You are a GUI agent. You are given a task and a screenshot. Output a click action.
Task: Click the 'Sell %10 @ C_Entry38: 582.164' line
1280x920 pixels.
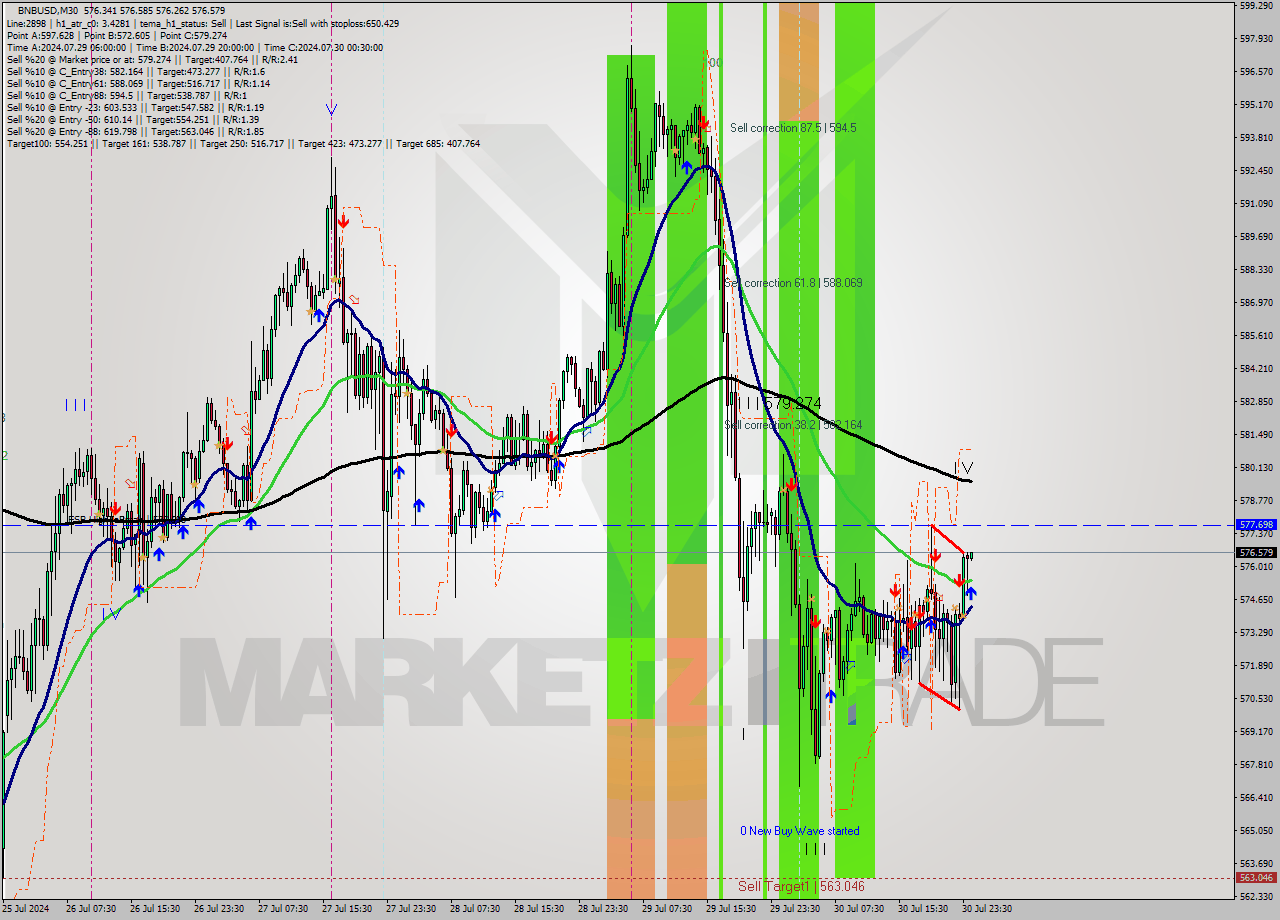click(135, 71)
